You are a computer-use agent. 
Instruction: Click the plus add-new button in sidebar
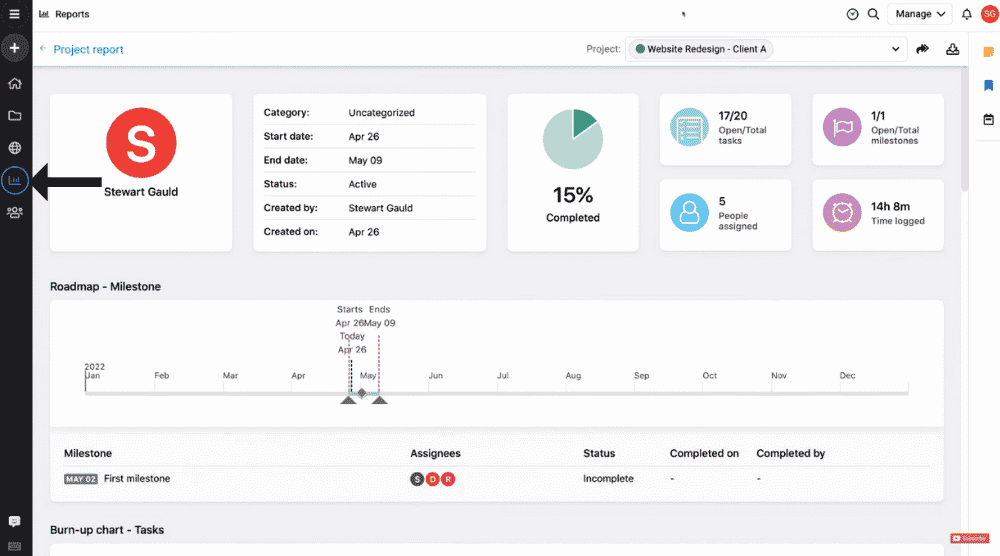coord(15,48)
